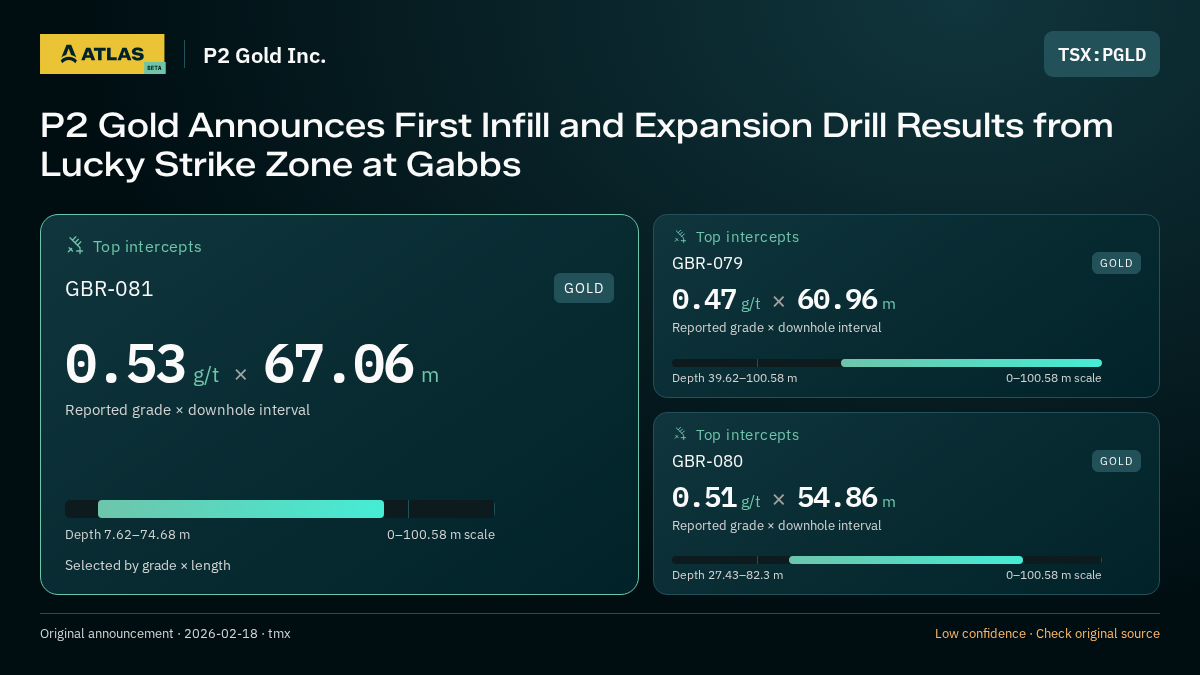Click the 67.06 m interval value
The image size is (1200, 675).
tap(351, 366)
